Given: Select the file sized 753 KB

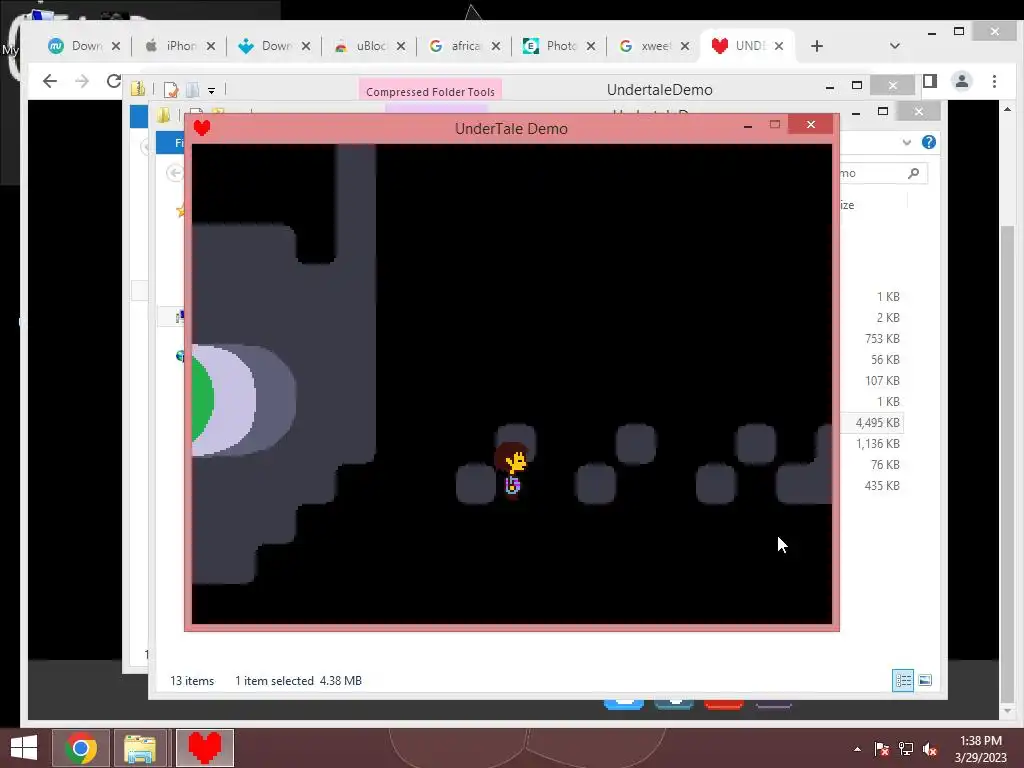Looking at the screenshot, I should coord(882,338).
